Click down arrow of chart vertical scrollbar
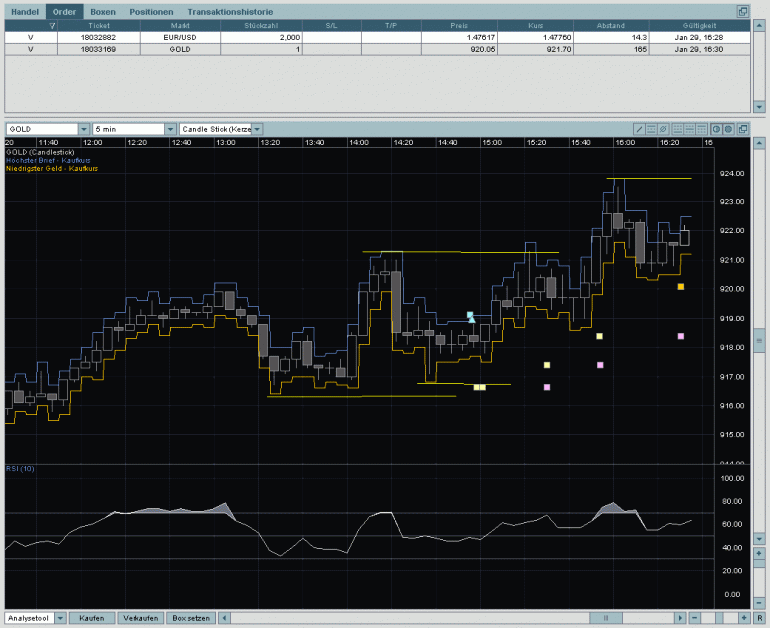770x628 pixels. pos(759,539)
